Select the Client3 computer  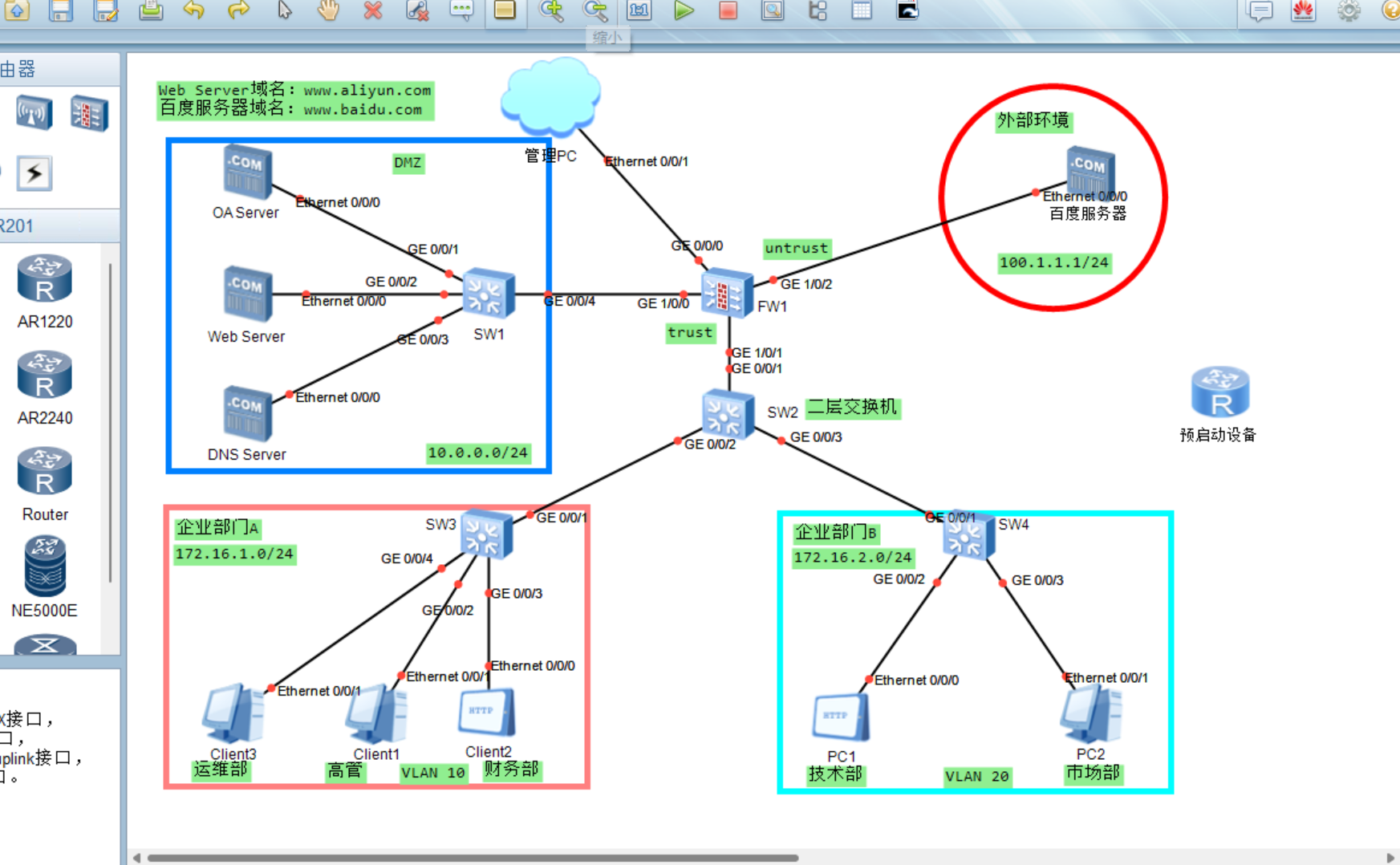(x=233, y=713)
